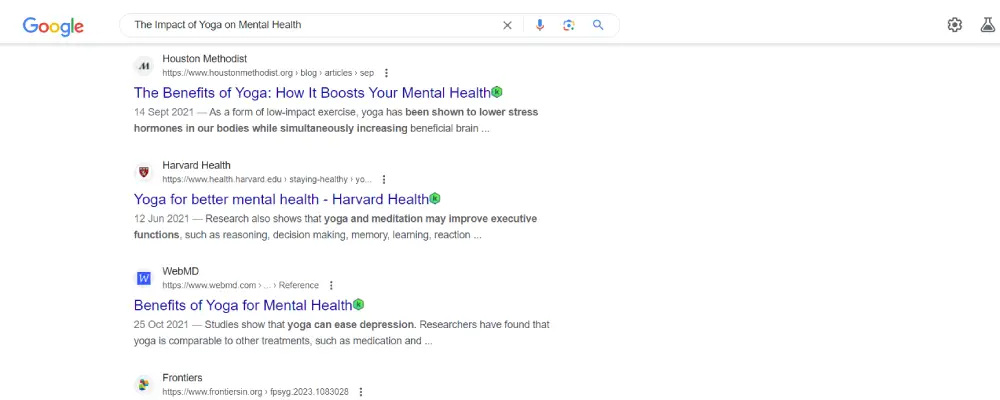
Task: Click WebMD favicon
Action: coord(144,278)
